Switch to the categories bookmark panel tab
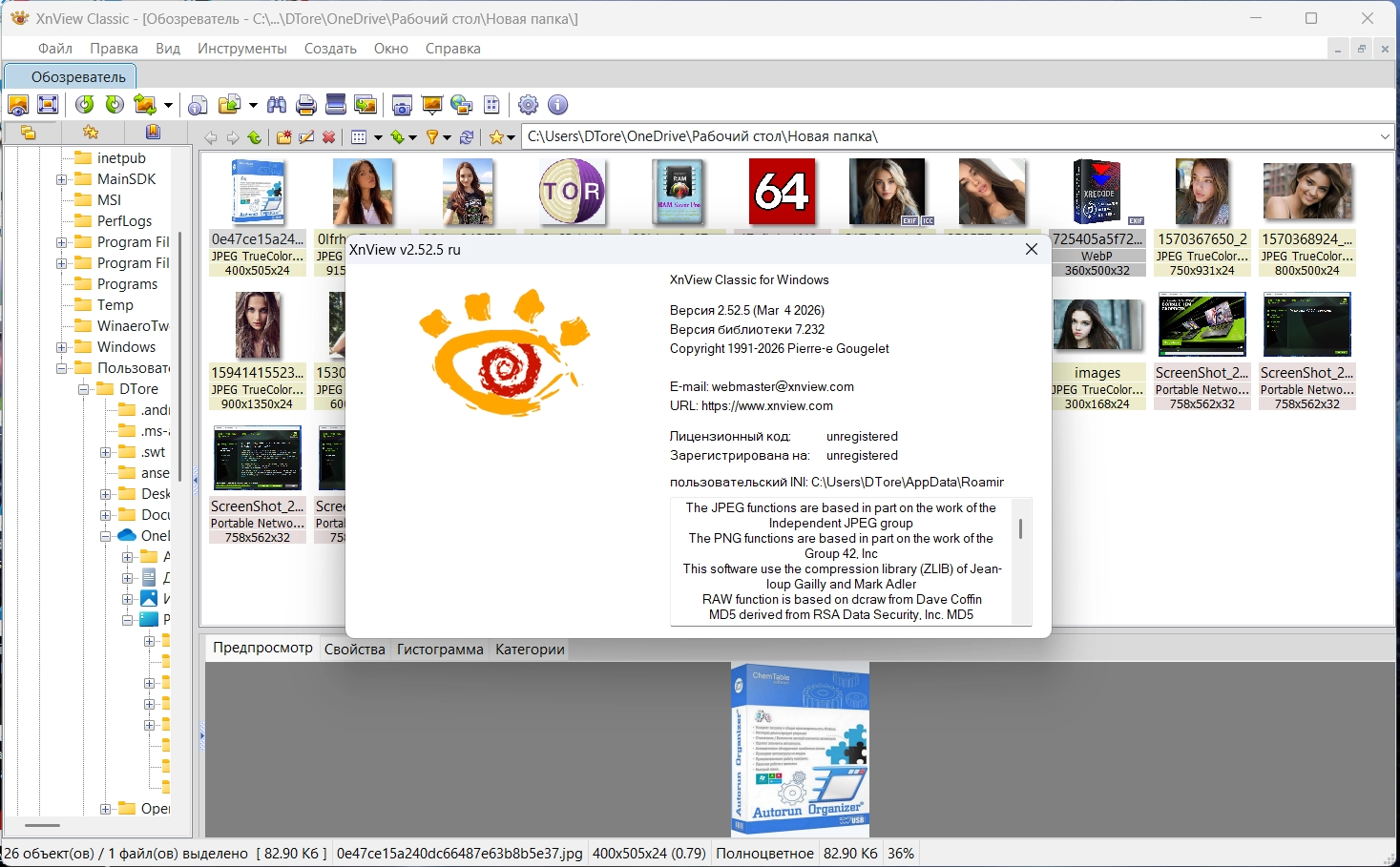This screenshot has width=1400, height=867. [x=153, y=133]
